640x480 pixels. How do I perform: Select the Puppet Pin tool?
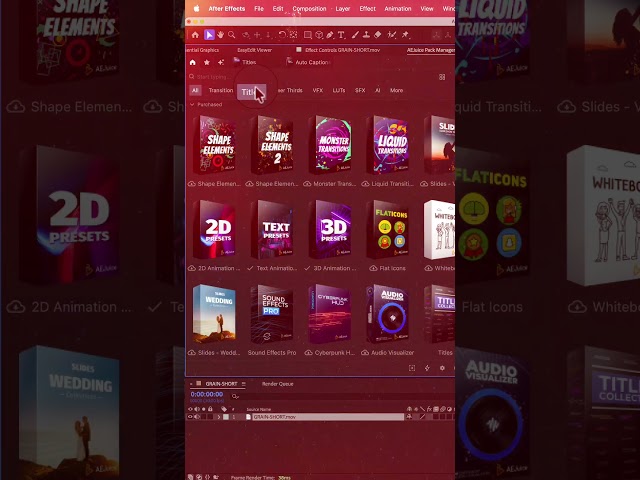pyautogui.click(x=405, y=35)
